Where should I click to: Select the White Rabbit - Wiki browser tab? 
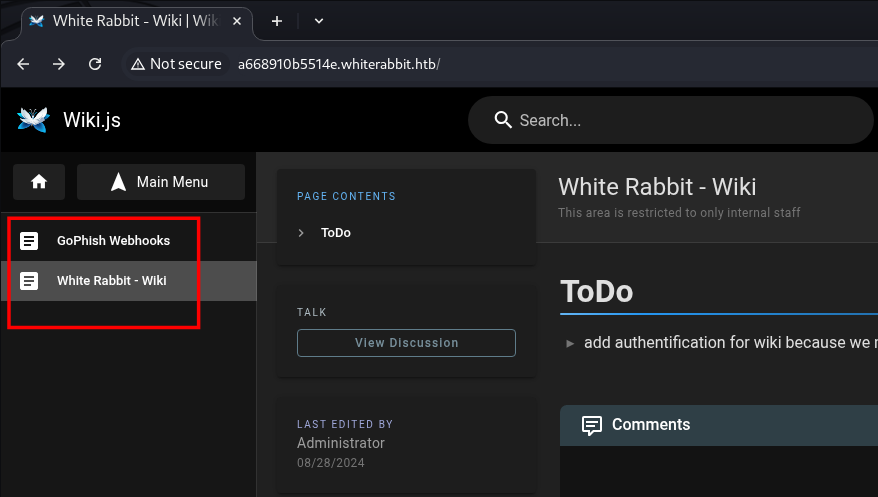[x=130, y=21]
